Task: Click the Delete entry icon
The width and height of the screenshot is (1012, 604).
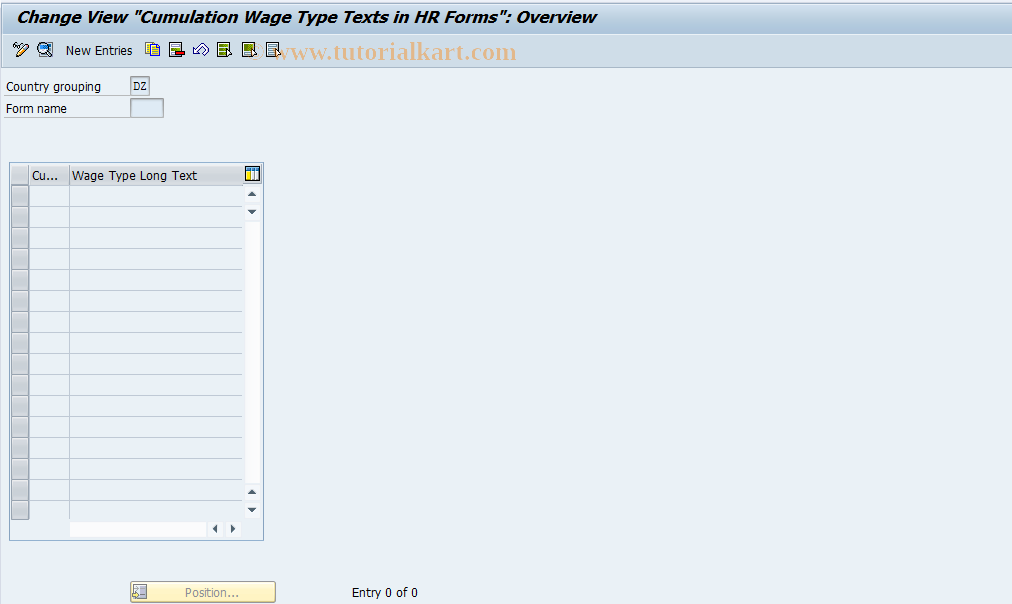Action: coord(176,50)
